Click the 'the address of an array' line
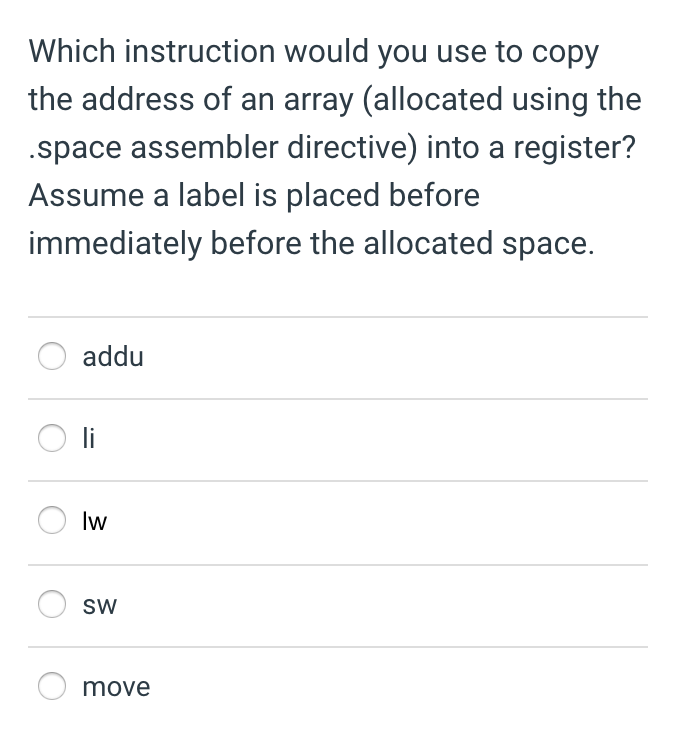Viewport: 676px width, 736px height. coord(334,99)
